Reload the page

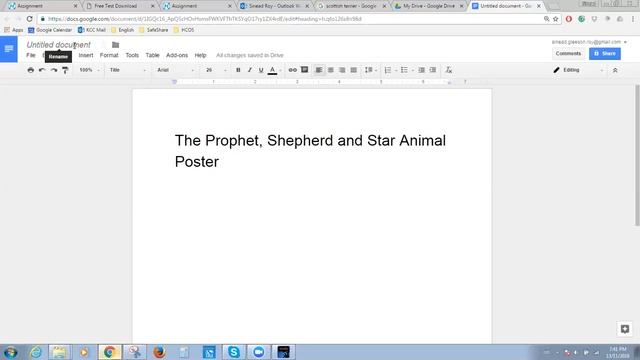point(29,19)
